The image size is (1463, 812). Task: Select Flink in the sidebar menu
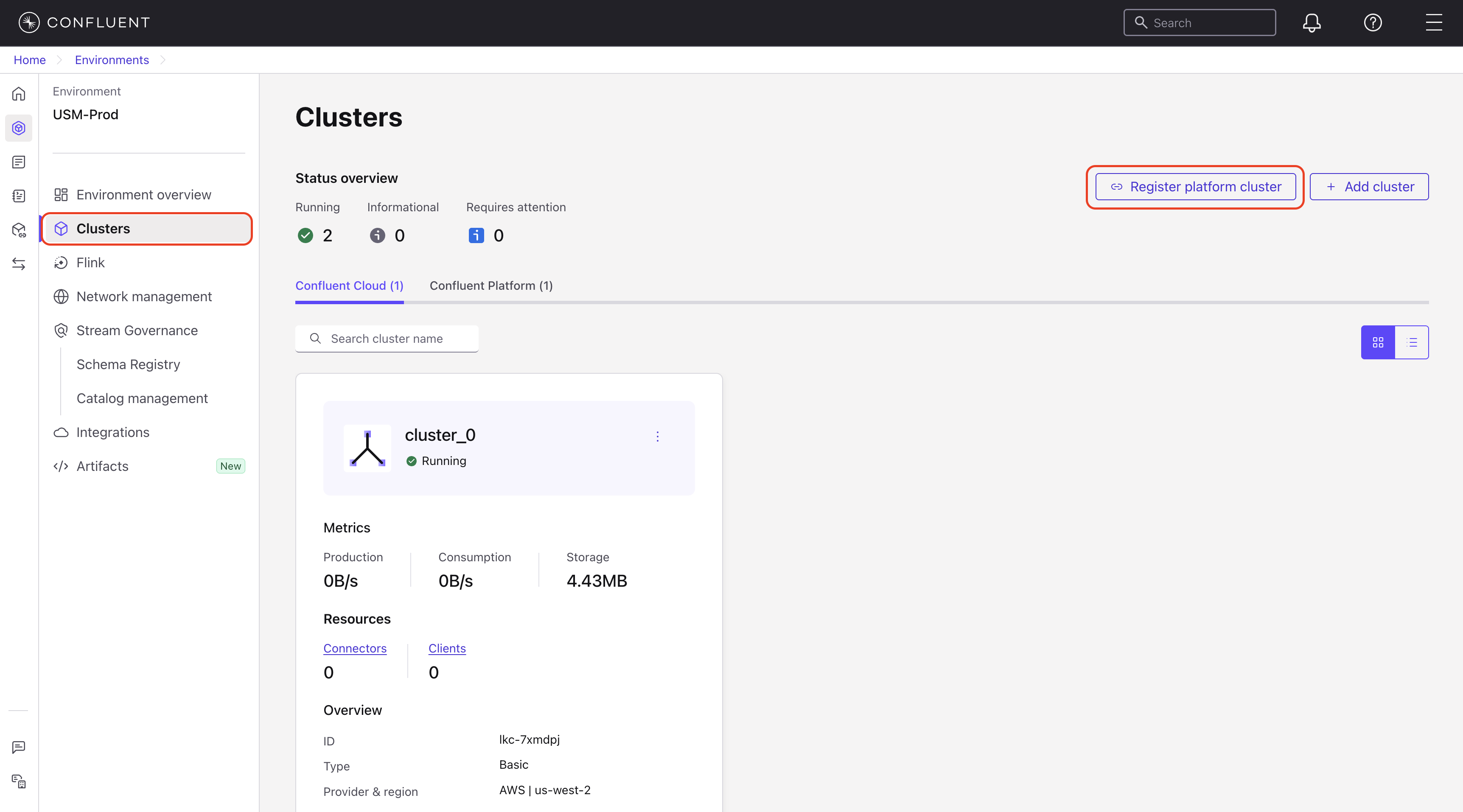90,262
